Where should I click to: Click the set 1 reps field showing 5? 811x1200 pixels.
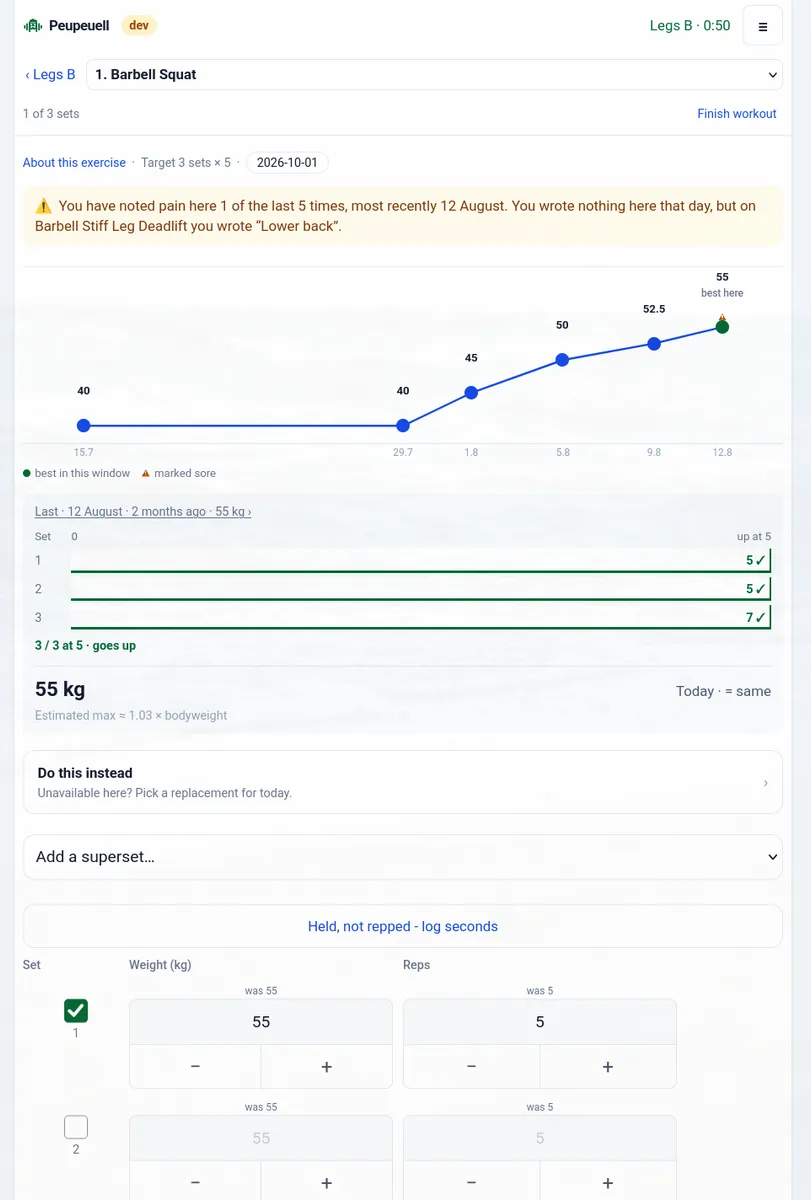point(540,1022)
